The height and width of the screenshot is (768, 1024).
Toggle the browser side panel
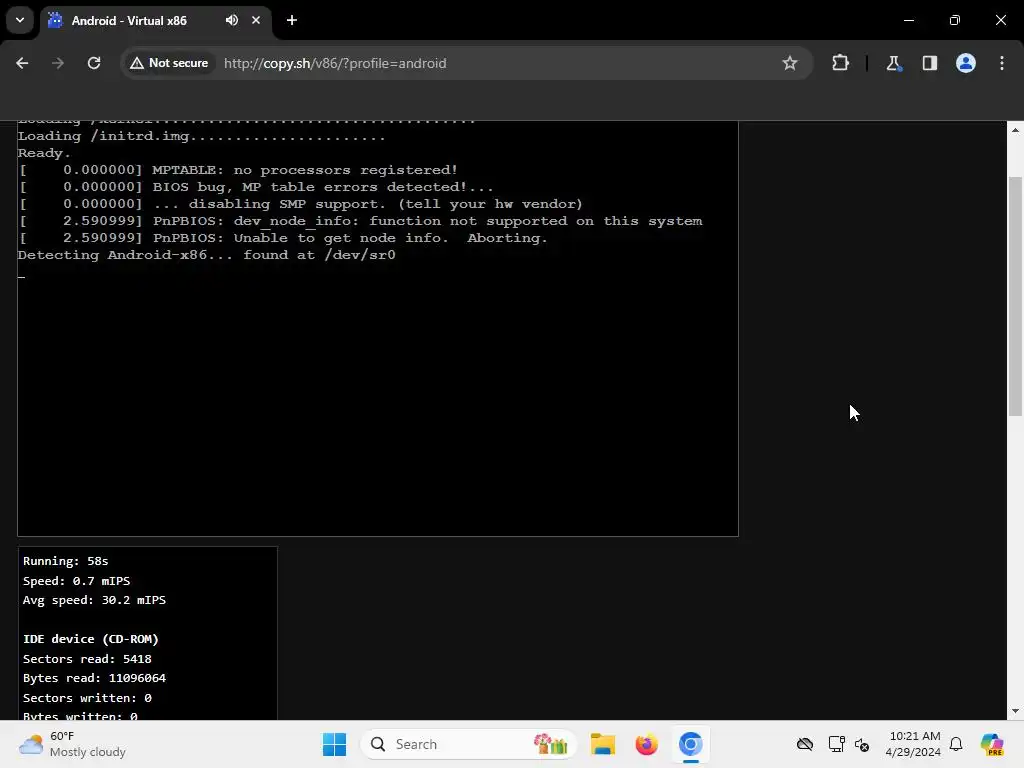(x=929, y=63)
